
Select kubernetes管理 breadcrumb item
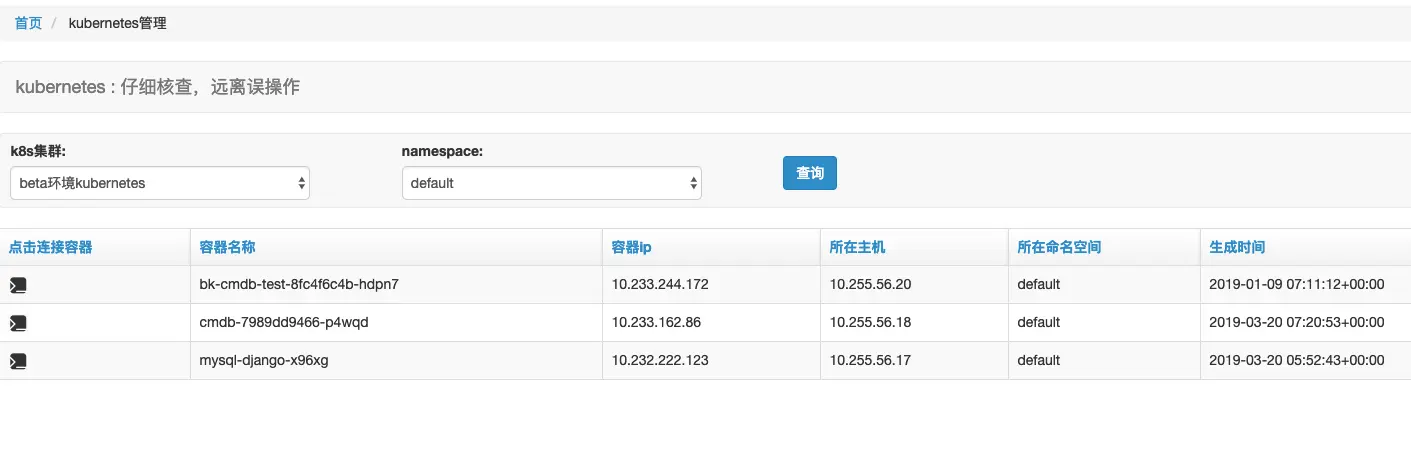click(x=117, y=23)
